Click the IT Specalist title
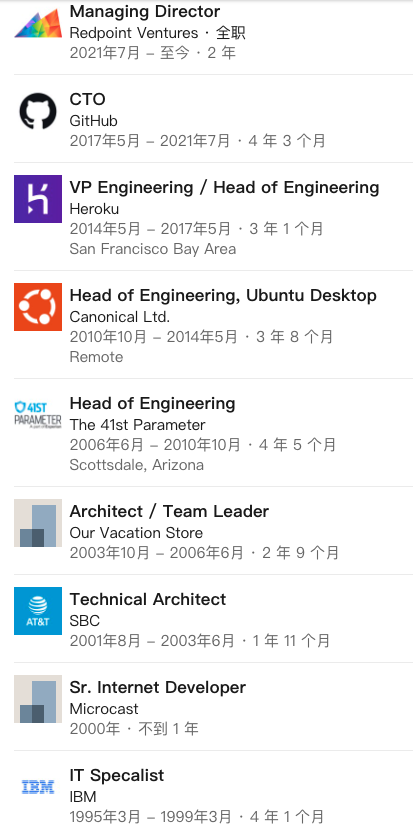Screen dimensions: 413x837 point(117,775)
